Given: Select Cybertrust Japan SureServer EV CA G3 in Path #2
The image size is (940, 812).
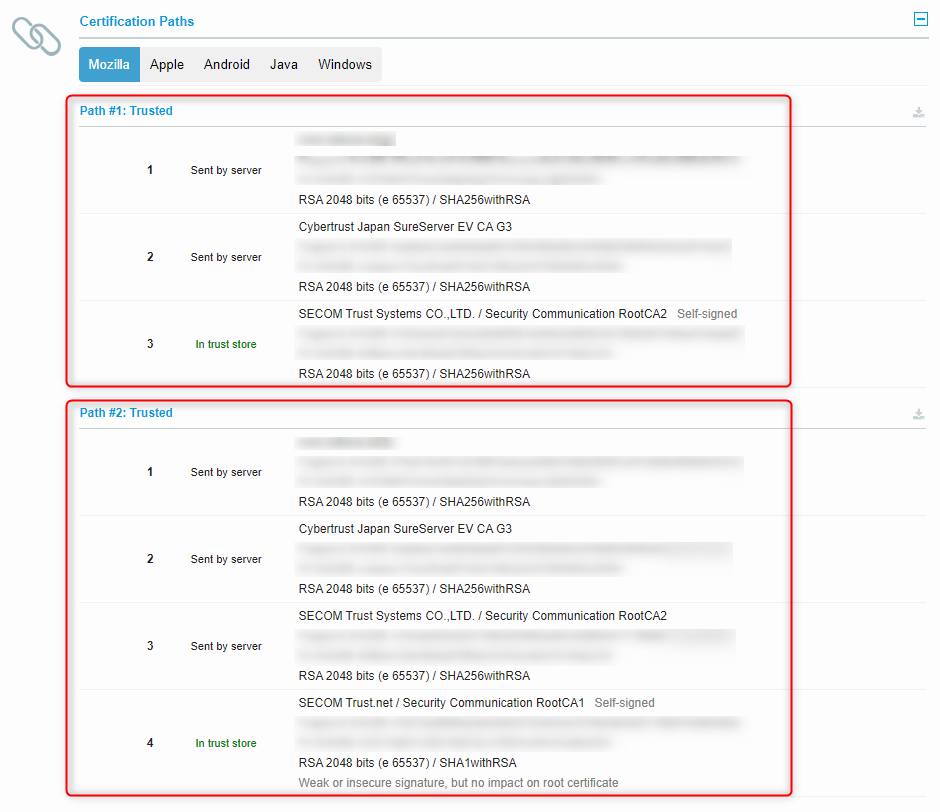Looking at the screenshot, I should click(x=405, y=529).
